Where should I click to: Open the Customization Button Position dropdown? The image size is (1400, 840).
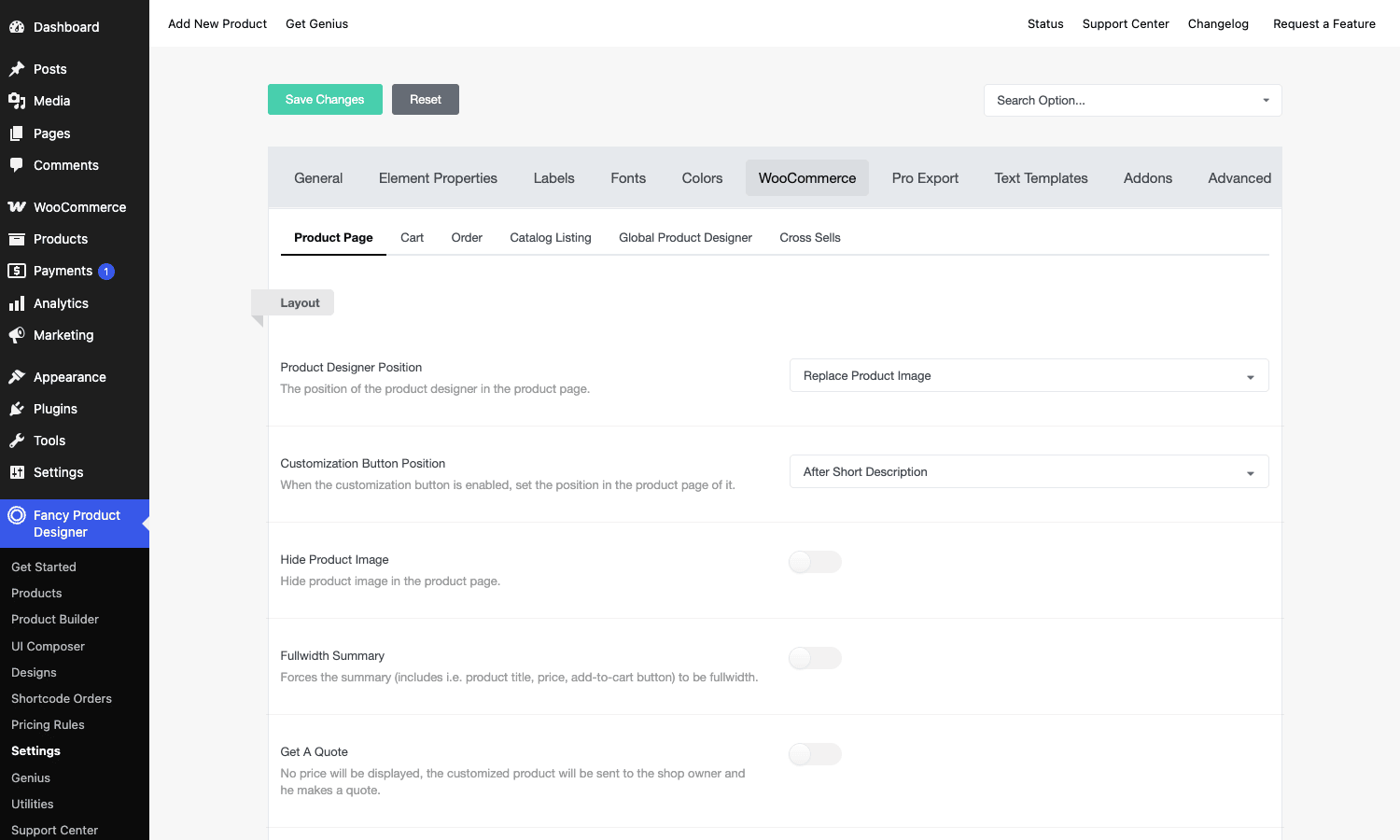(1029, 471)
